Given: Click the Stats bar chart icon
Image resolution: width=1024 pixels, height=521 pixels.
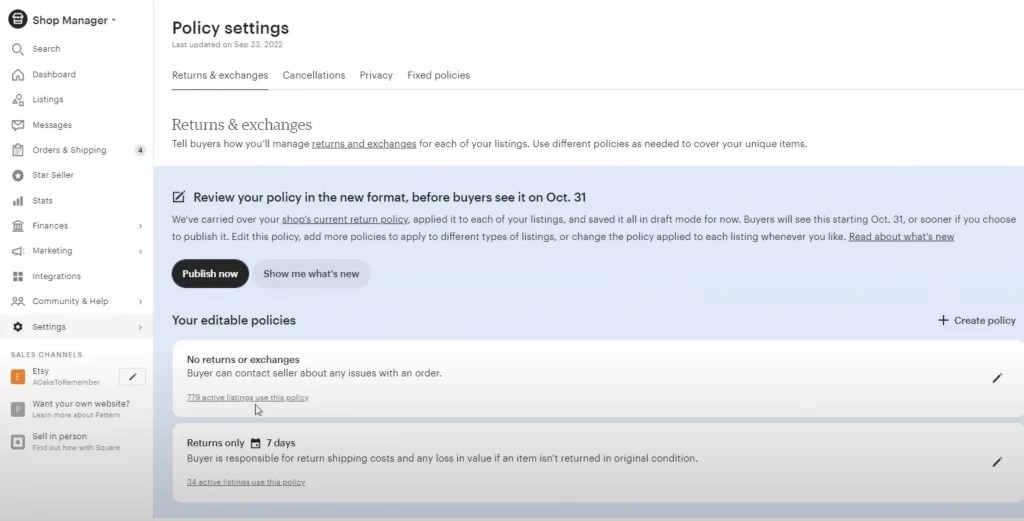Looking at the screenshot, I should coord(18,200).
